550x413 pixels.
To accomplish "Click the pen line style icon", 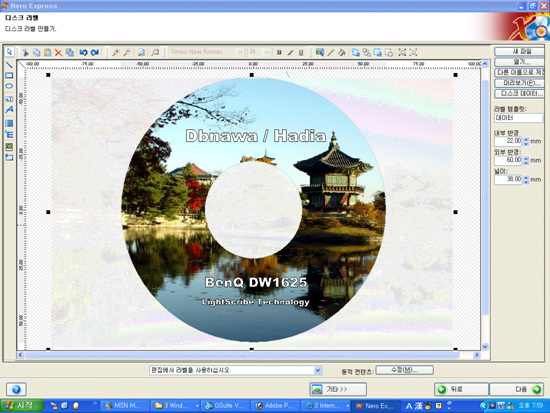I will [x=330, y=53].
